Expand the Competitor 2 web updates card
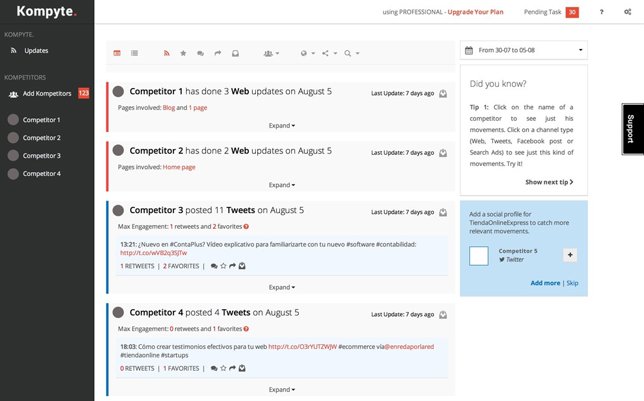Image resolution: width=644 pixels, height=401 pixels. (x=282, y=185)
